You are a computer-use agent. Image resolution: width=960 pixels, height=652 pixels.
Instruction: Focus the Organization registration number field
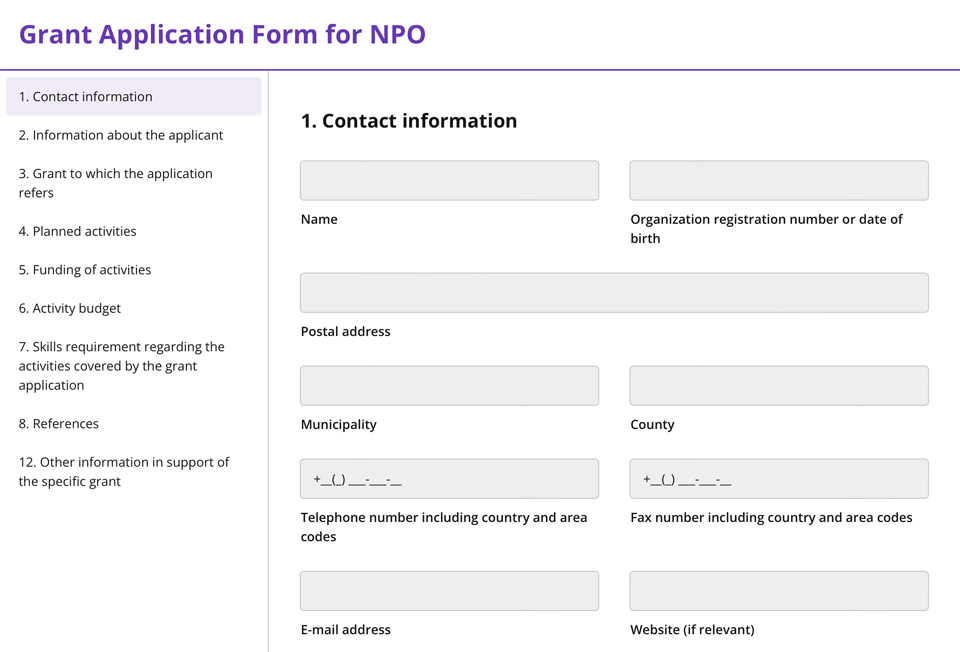pyautogui.click(x=778, y=181)
